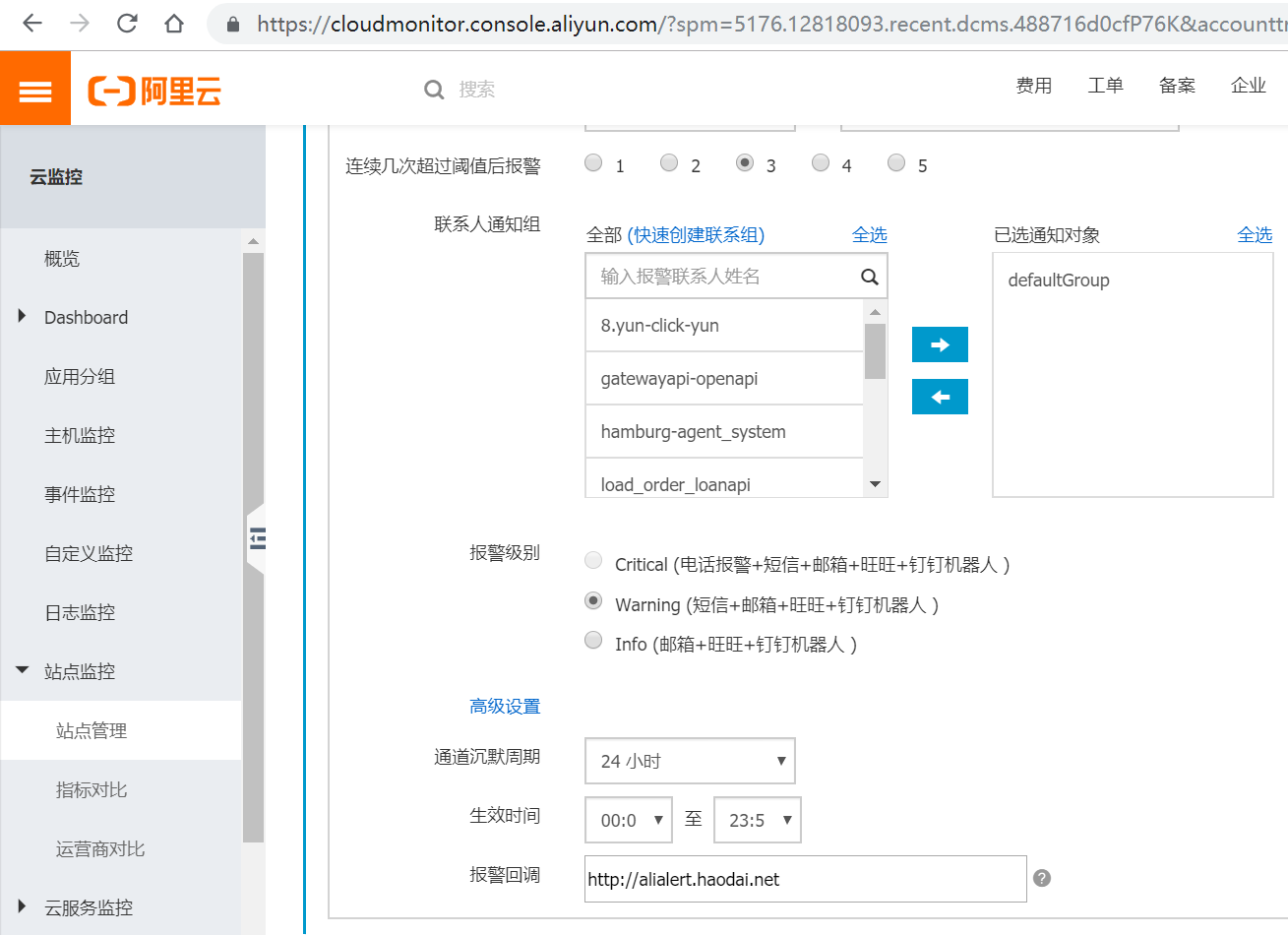Viewport: 1288px width, 935px height.
Task: Click the Aliyun logo
Action: [154, 91]
